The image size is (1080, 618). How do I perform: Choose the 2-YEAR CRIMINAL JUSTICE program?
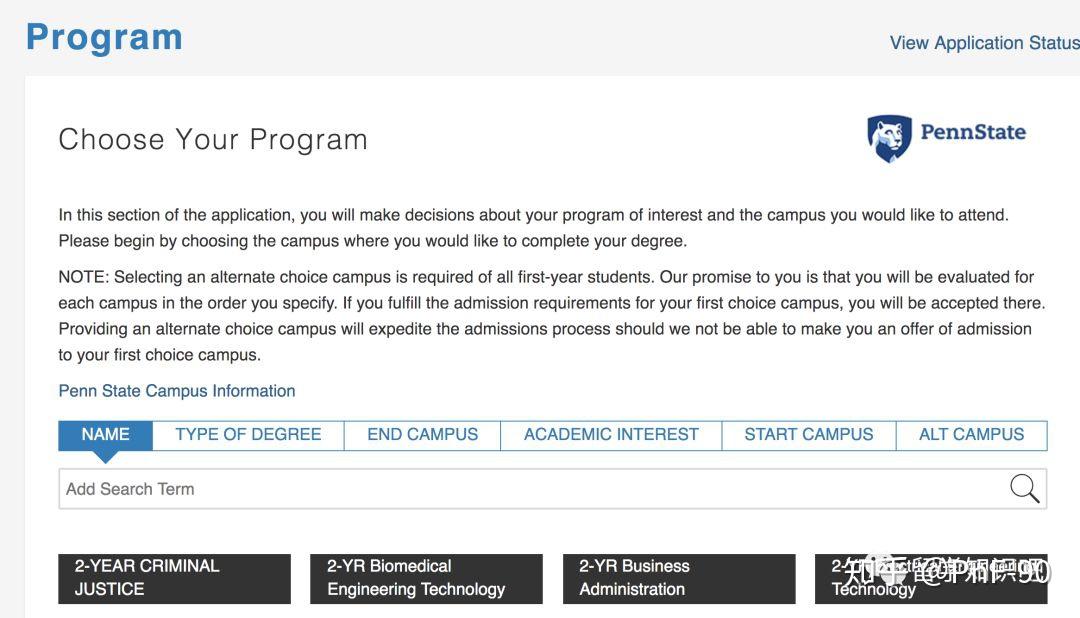pyautogui.click(x=174, y=578)
